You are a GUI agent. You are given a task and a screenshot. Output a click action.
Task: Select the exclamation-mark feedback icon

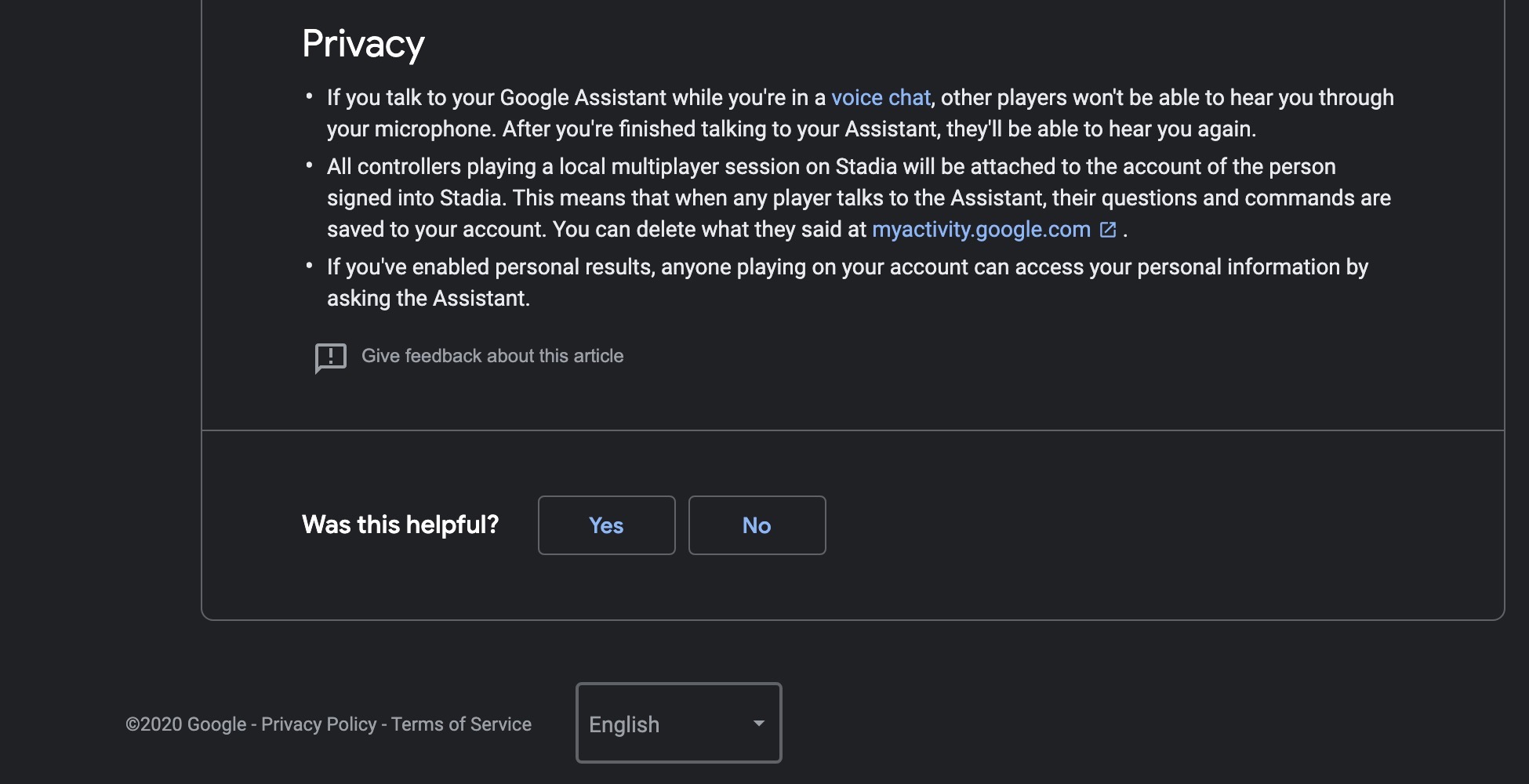click(331, 357)
